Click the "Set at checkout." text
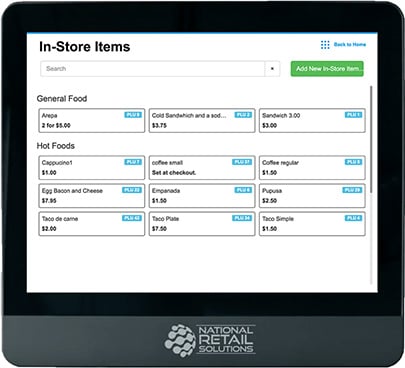Viewport: 405px width, 368px height. click(174, 173)
